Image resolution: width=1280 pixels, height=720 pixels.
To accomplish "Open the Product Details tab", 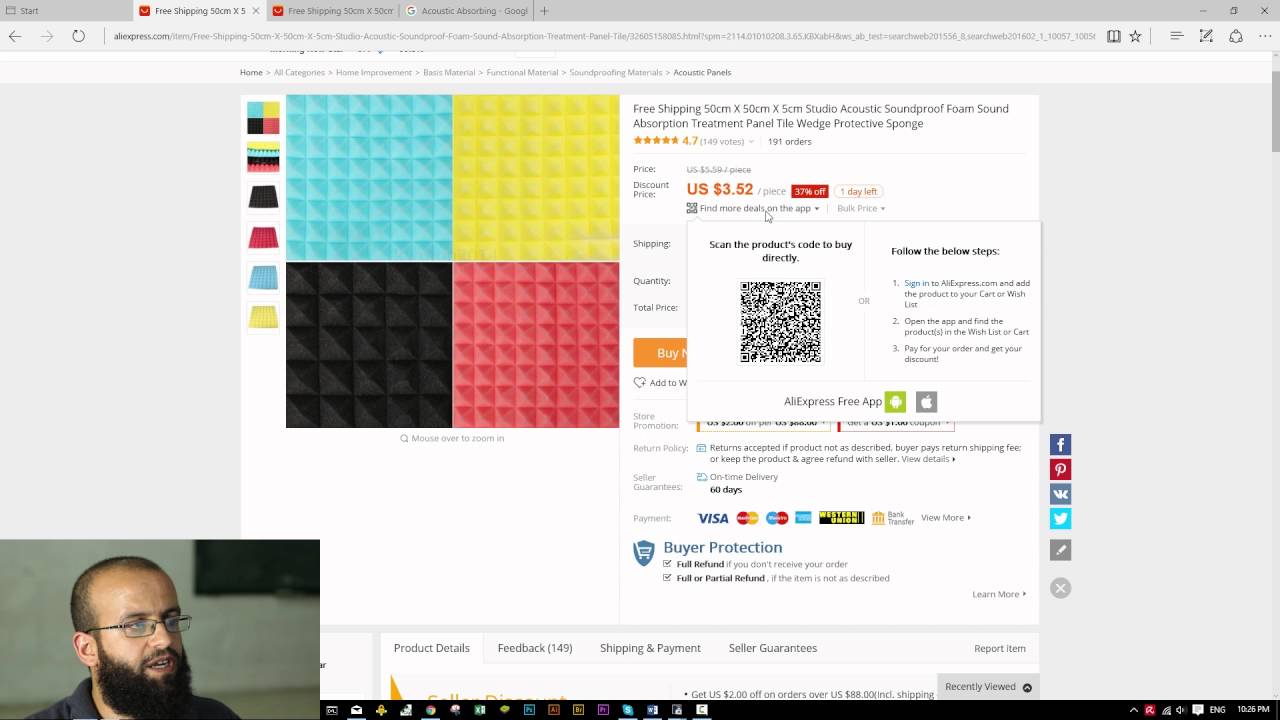I will pyautogui.click(x=432, y=648).
